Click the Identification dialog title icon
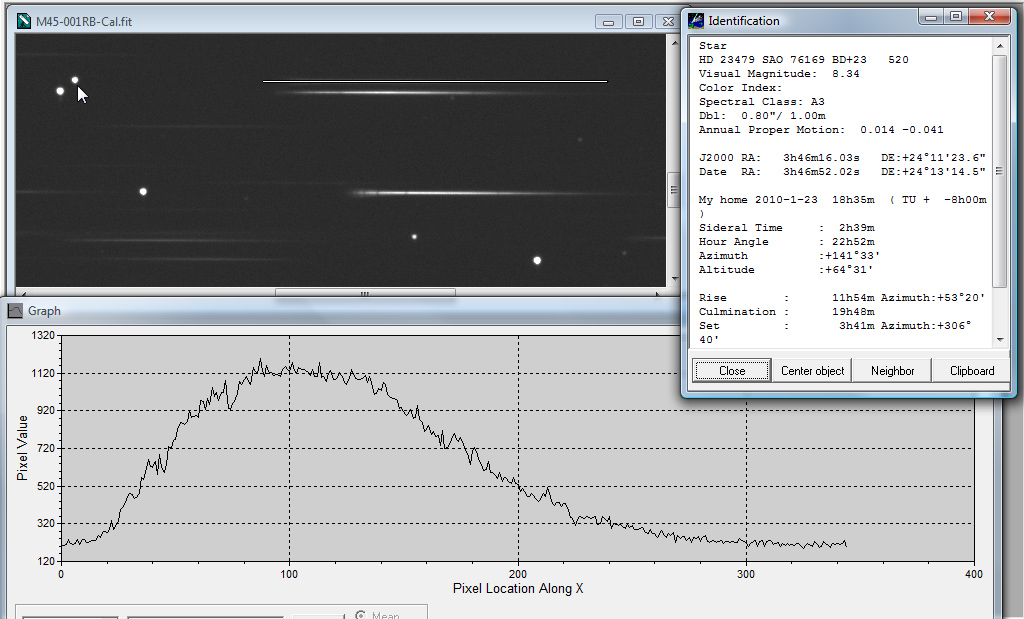This screenshot has width=1024, height=619. (x=695, y=20)
